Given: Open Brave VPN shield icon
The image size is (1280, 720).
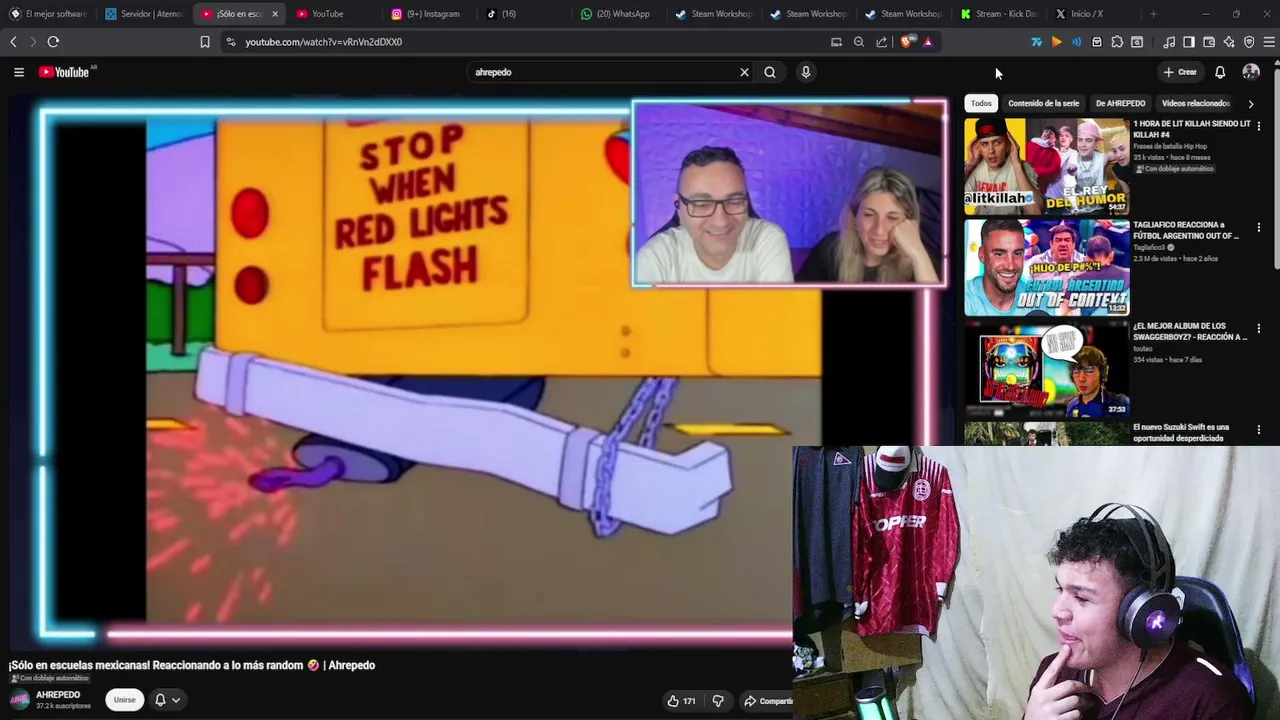Looking at the screenshot, I should (x=1249, y=42).
